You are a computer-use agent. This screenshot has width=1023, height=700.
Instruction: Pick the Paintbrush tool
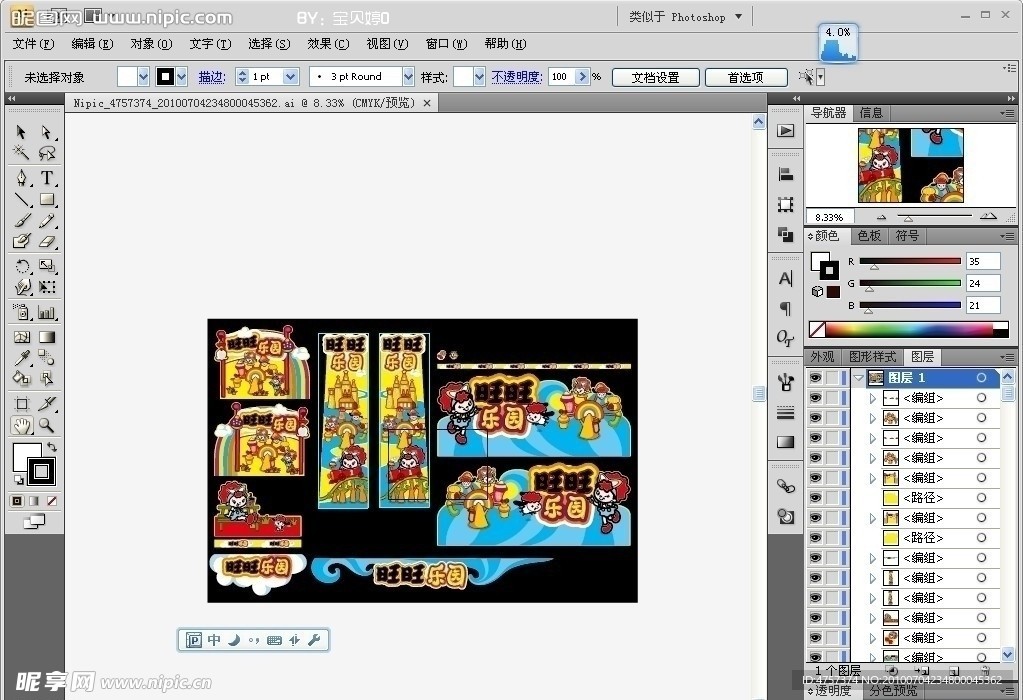(x=22, y=221)
